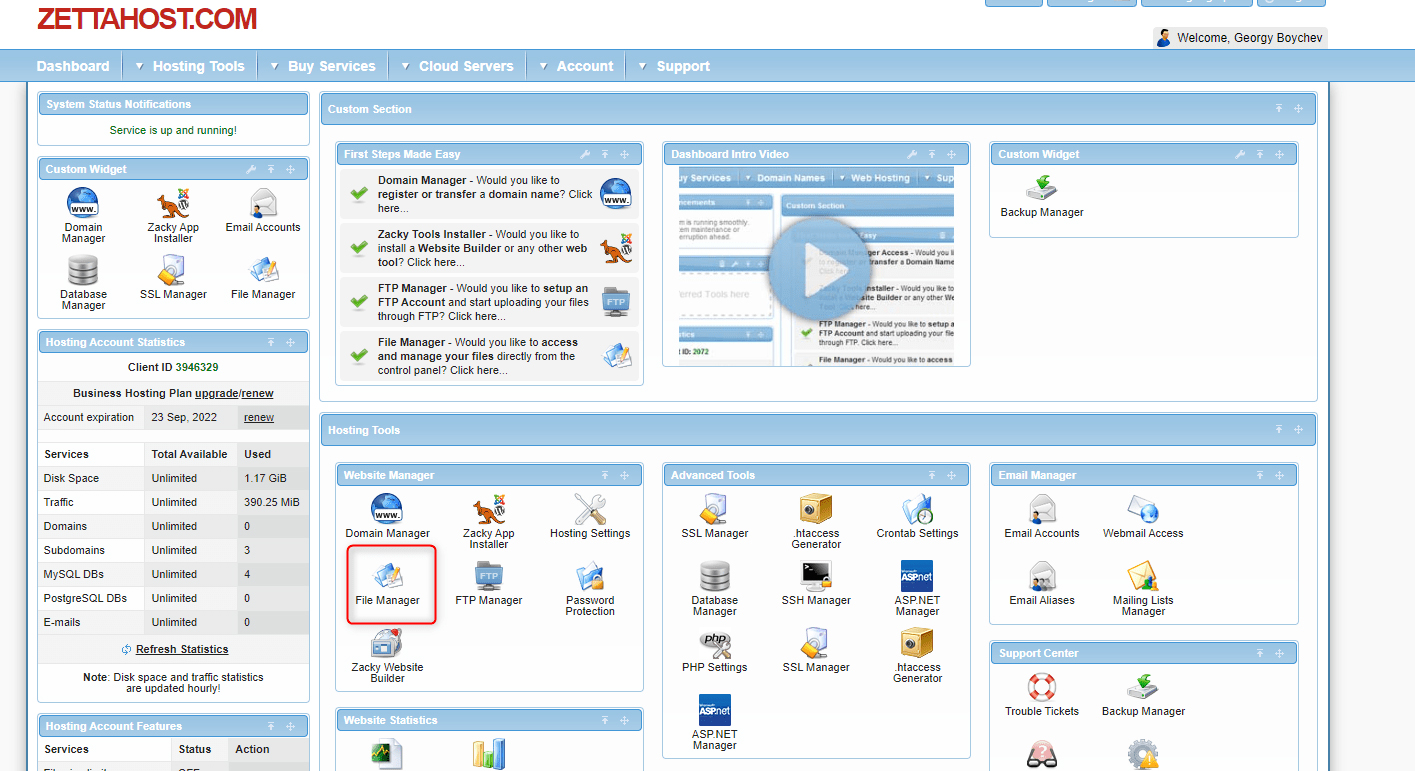Expand the Cloud Servers menu arrow
1415x771 pixels.
[405, 66]
